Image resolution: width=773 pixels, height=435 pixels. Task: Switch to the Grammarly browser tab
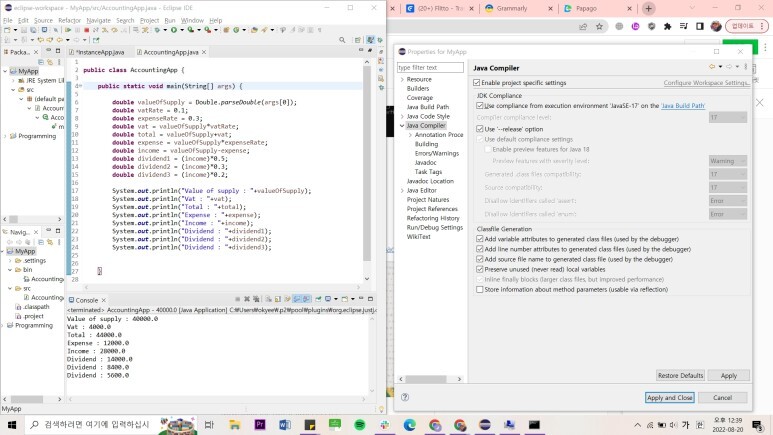coord(517,8)
